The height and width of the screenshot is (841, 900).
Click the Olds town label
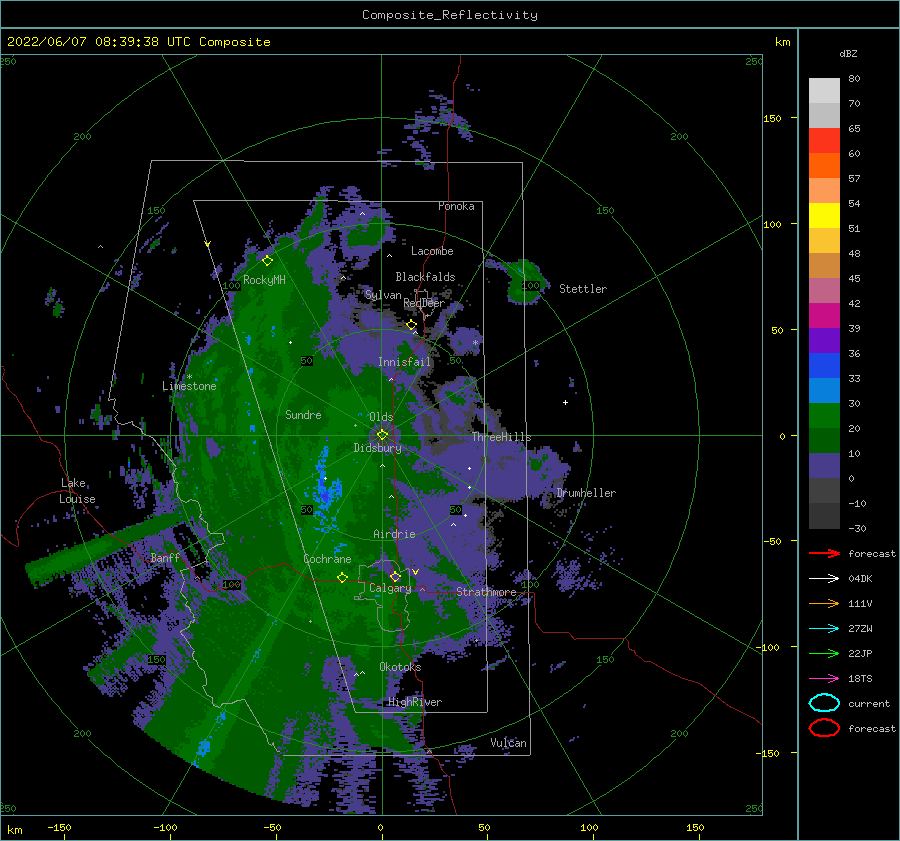(x=381, y=417)
